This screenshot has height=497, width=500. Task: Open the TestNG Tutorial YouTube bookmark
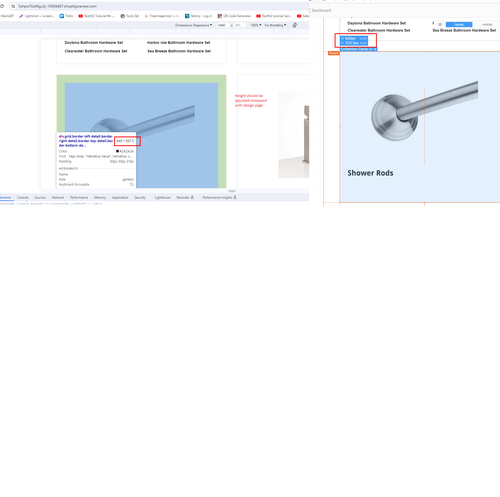click(97, 16)
